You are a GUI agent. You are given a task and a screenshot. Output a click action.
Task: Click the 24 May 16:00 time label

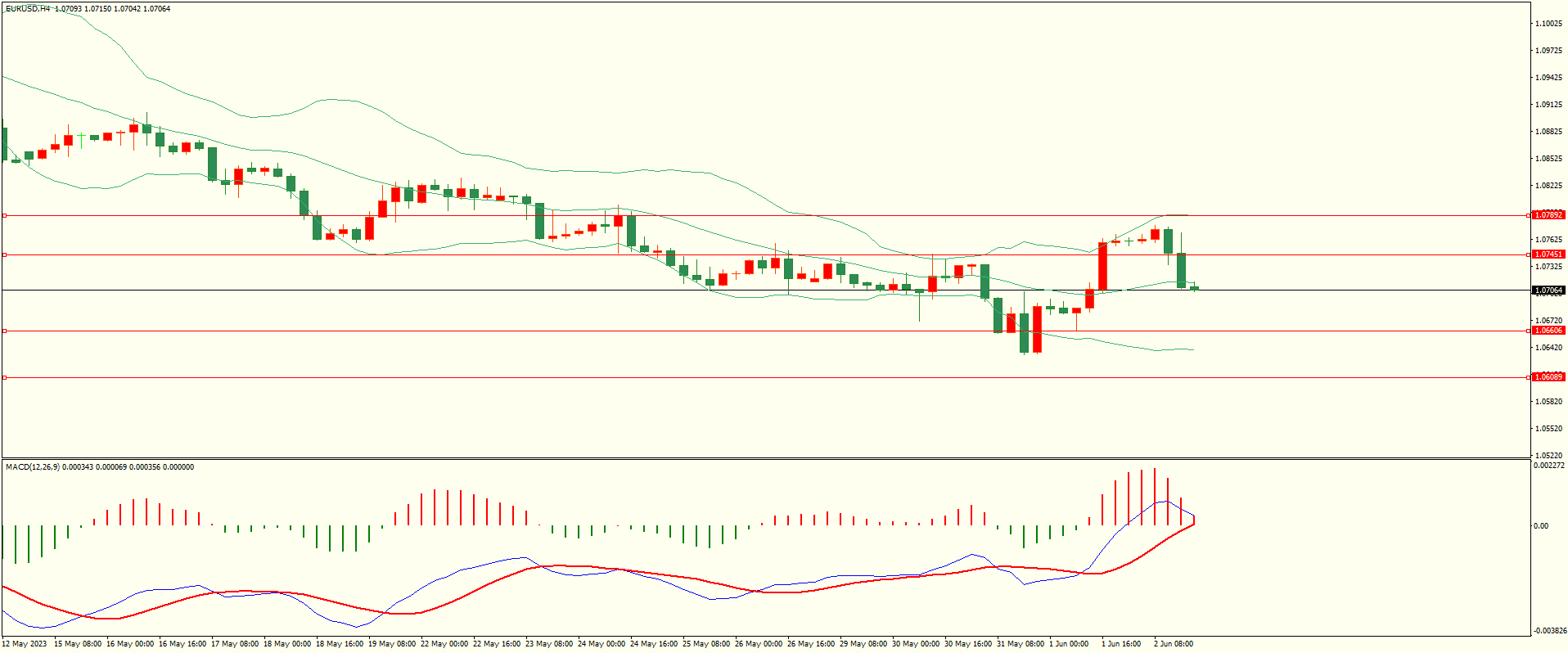pos(654,644)
